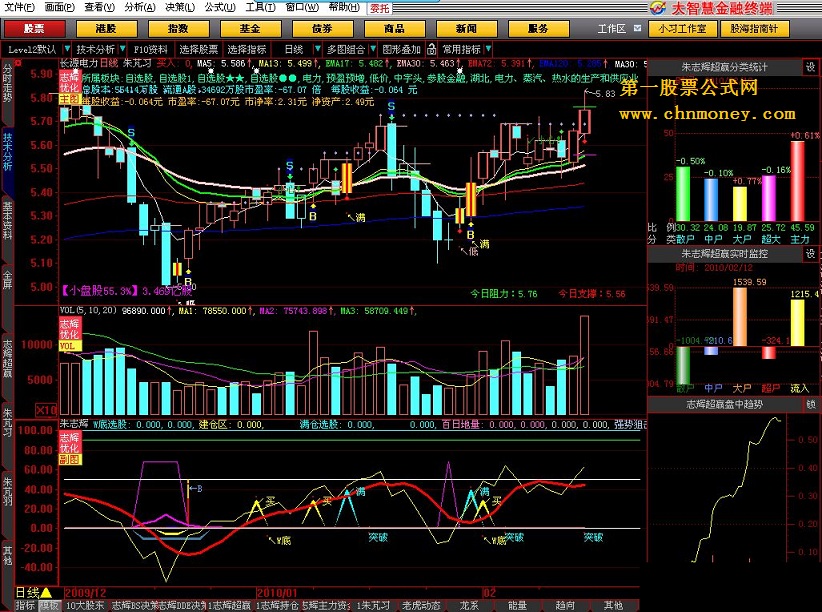Screen dimensions: 822x612
Task: Click the 服务 button
Action: (x=538, y=28)
